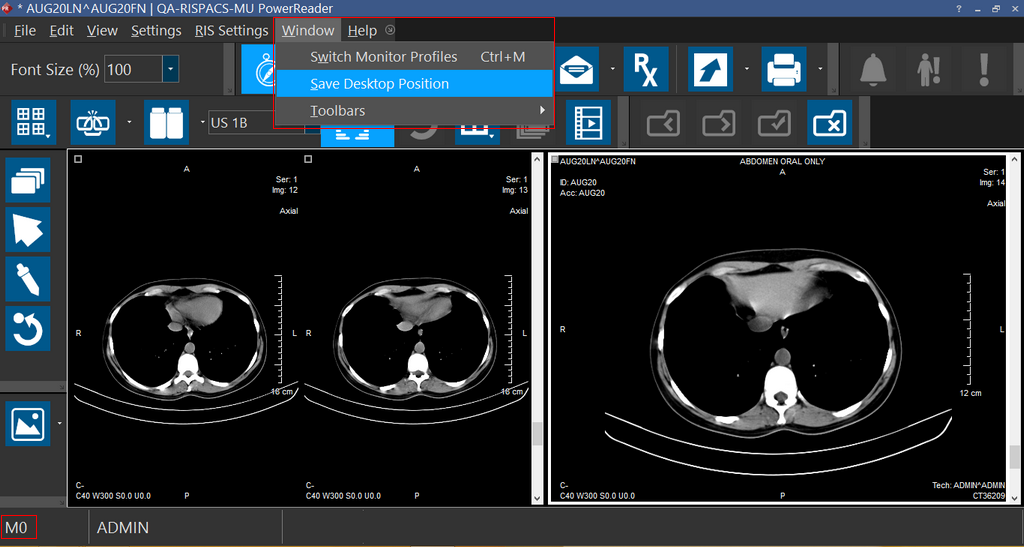Open the RIS Settings menu

click(231, 30)
